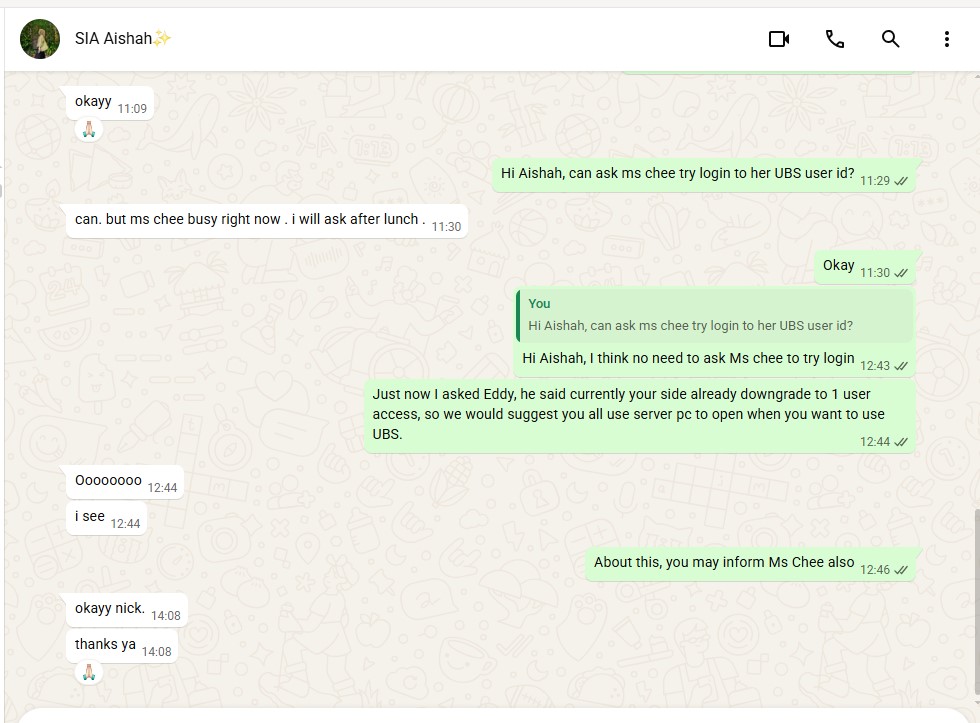
Task: Click praying hands reaction under okayy message
Action: (x=89, y=129)
